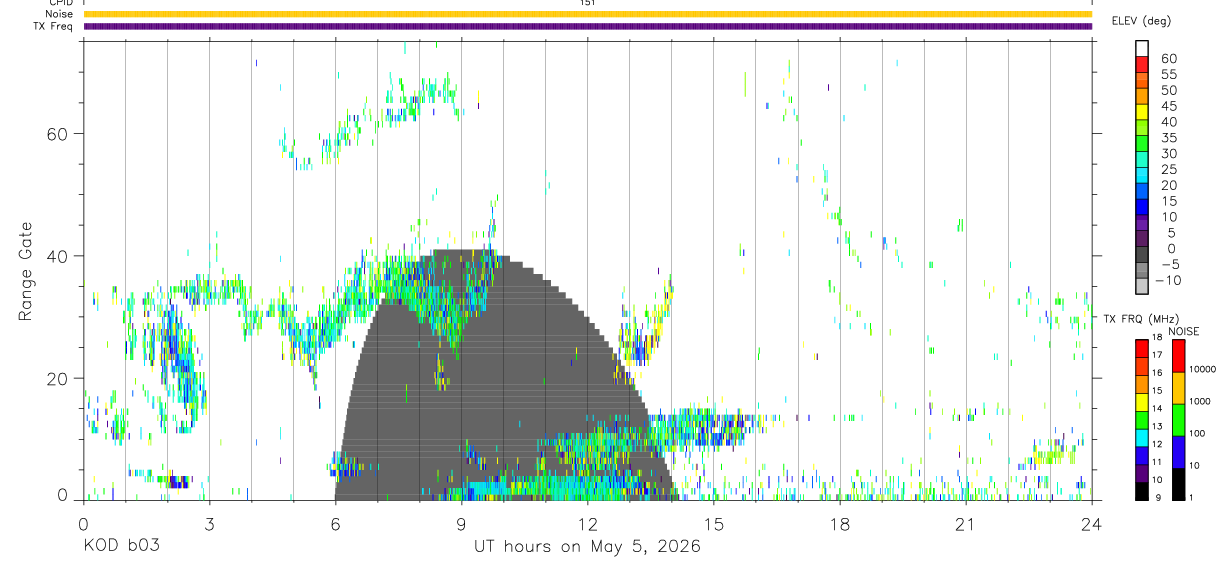Select the red top swatch of NOISE colorbar

[1179, 356]
